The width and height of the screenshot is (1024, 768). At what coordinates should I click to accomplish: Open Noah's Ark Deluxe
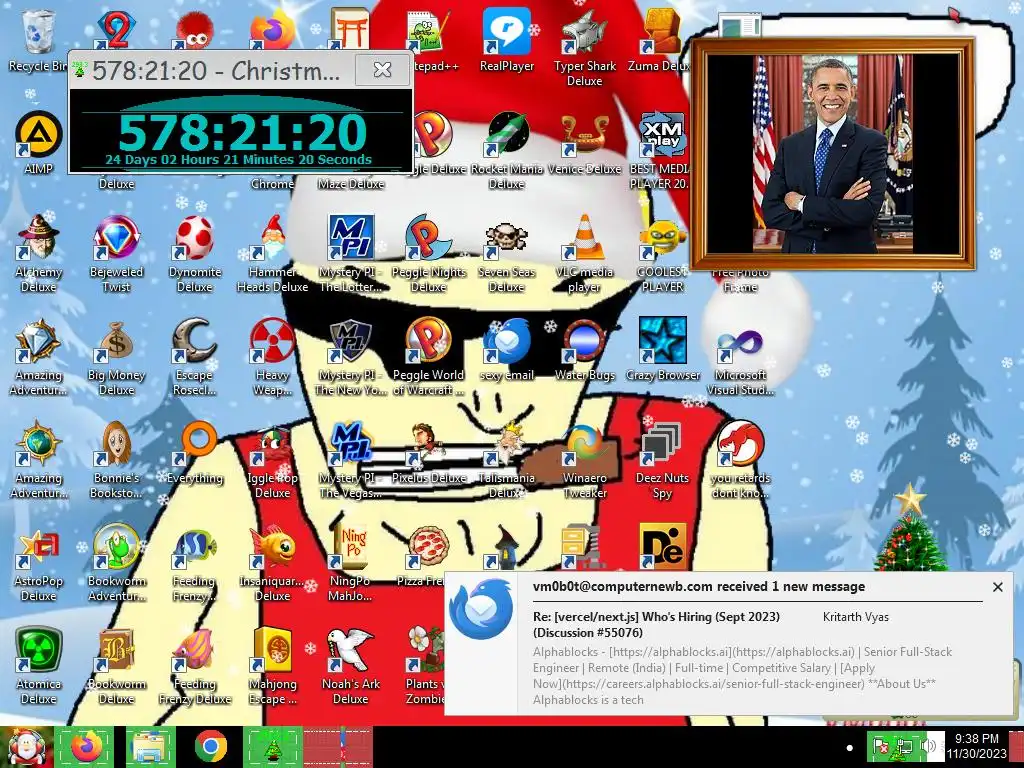pos(351,666)
